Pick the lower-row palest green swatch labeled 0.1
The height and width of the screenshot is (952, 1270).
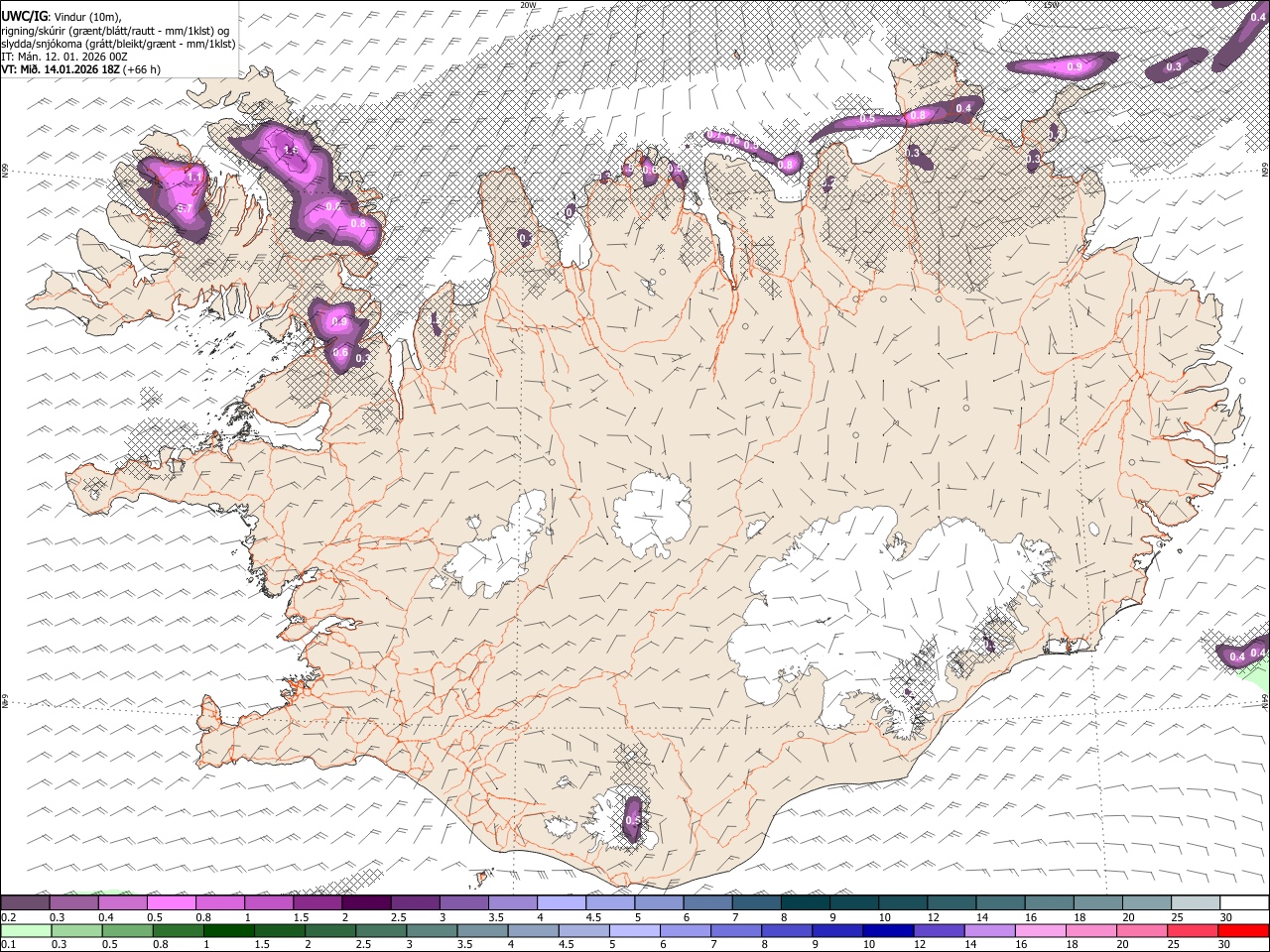pyautogui.click(x=26, y=930)
